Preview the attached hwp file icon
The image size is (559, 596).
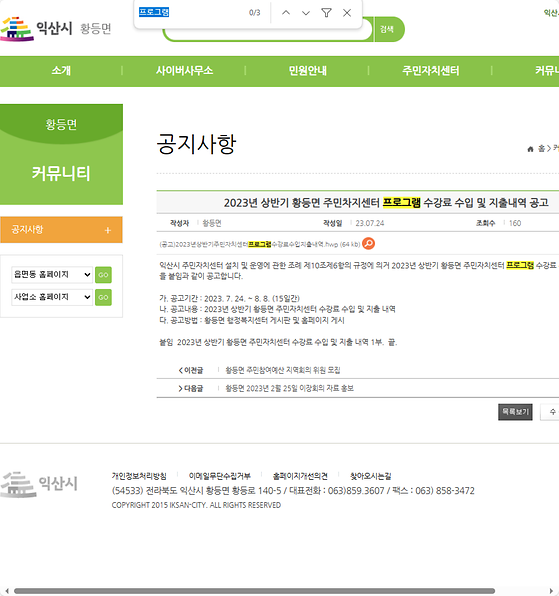click(368, 243)
